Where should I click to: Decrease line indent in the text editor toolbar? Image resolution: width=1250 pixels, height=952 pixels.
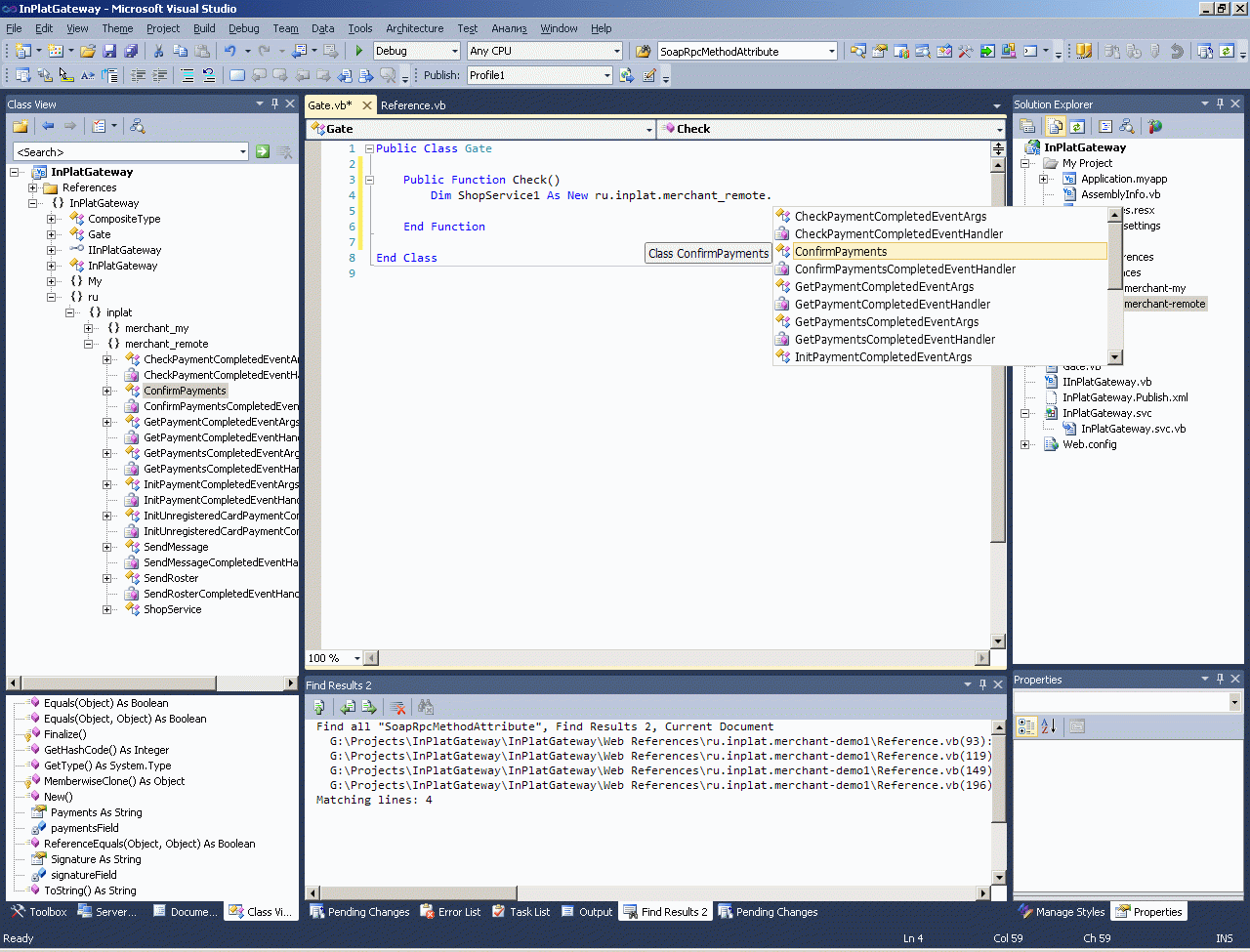pos(139,75)
